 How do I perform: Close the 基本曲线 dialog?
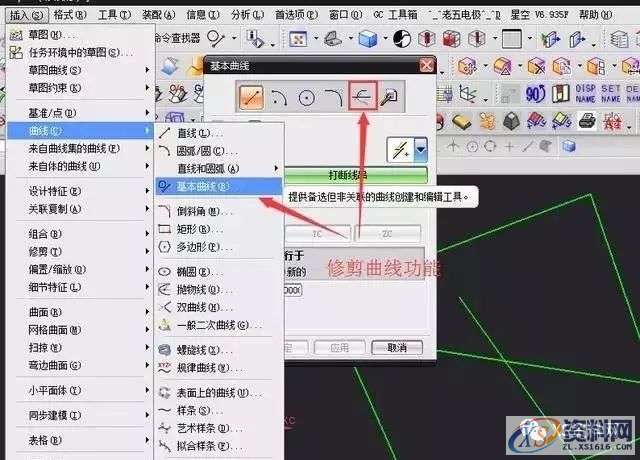point(427,65)
